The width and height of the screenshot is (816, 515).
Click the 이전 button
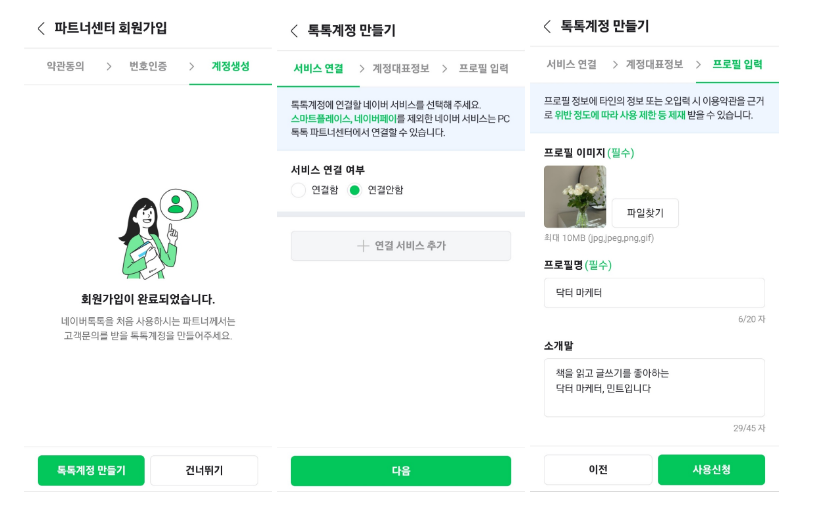click(598, 470)
